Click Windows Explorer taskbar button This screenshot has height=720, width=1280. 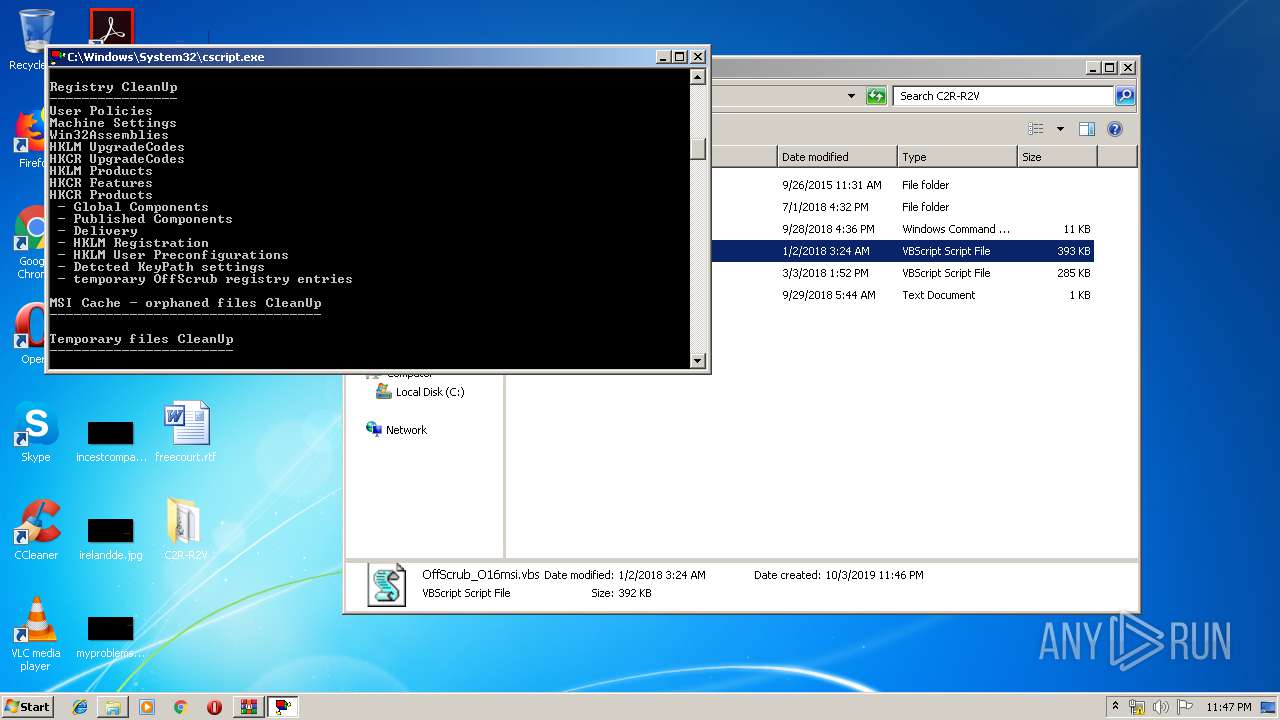point(113,707)
